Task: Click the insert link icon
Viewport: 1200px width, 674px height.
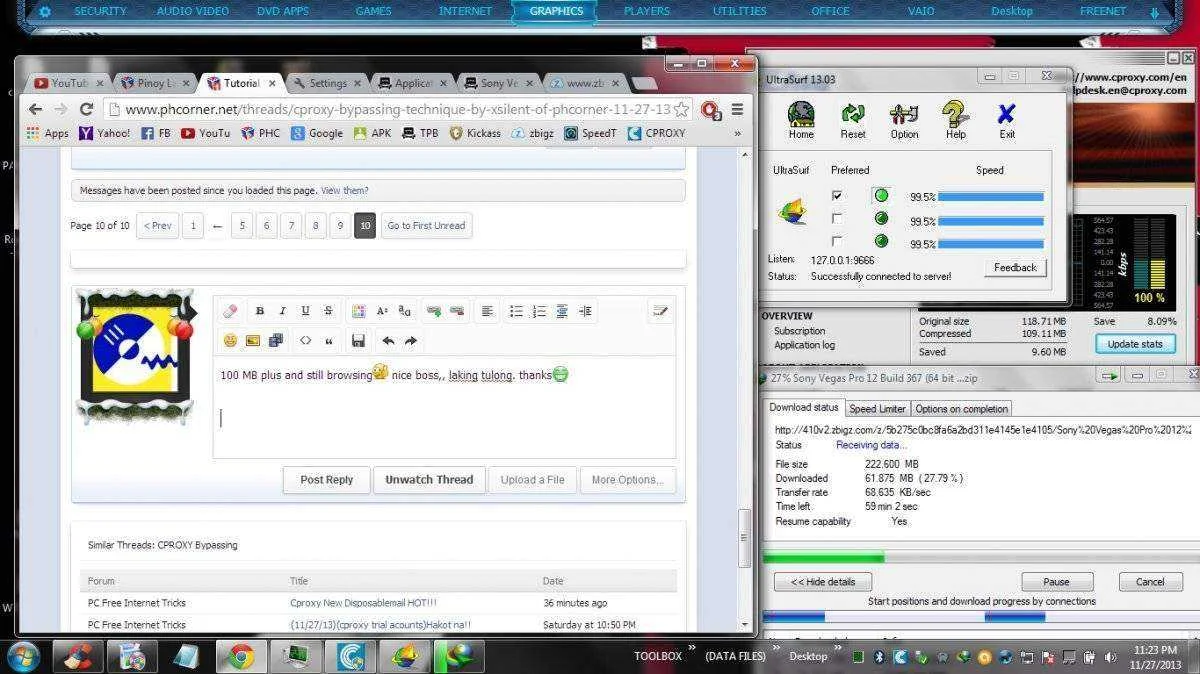Action: click(x=434, y=311)
